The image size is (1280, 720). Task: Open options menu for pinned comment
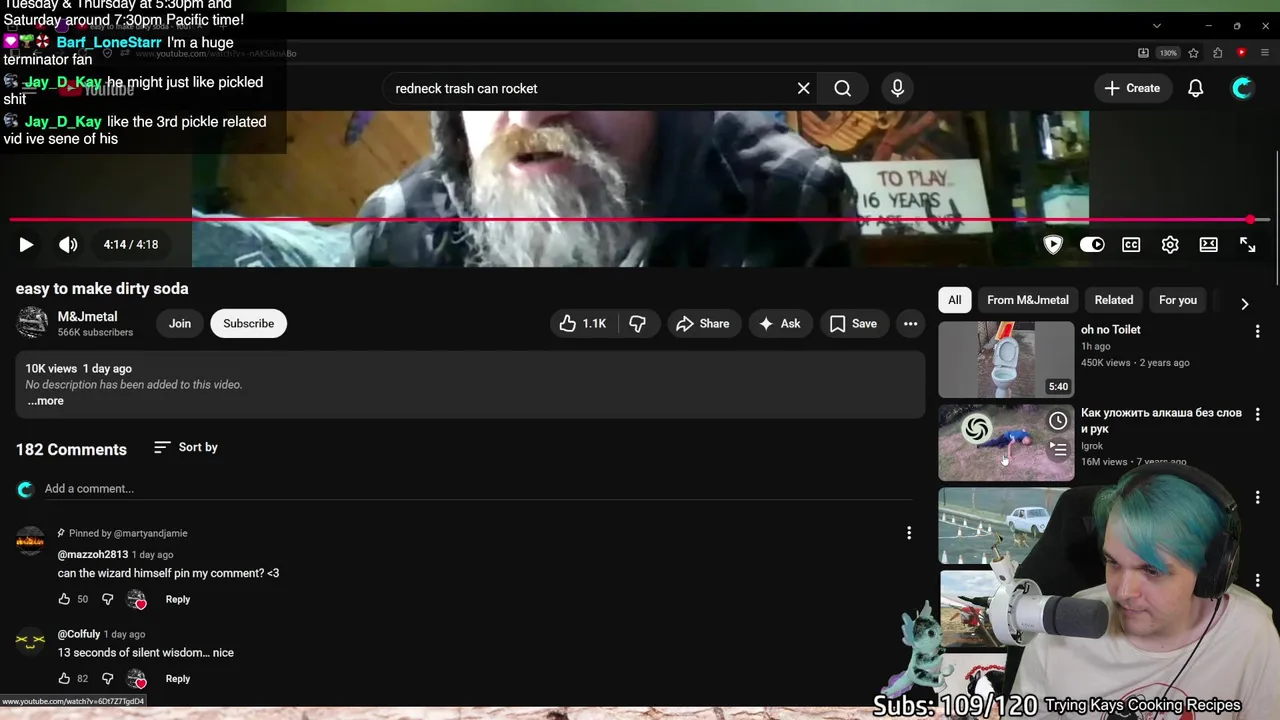click(909, 533)
